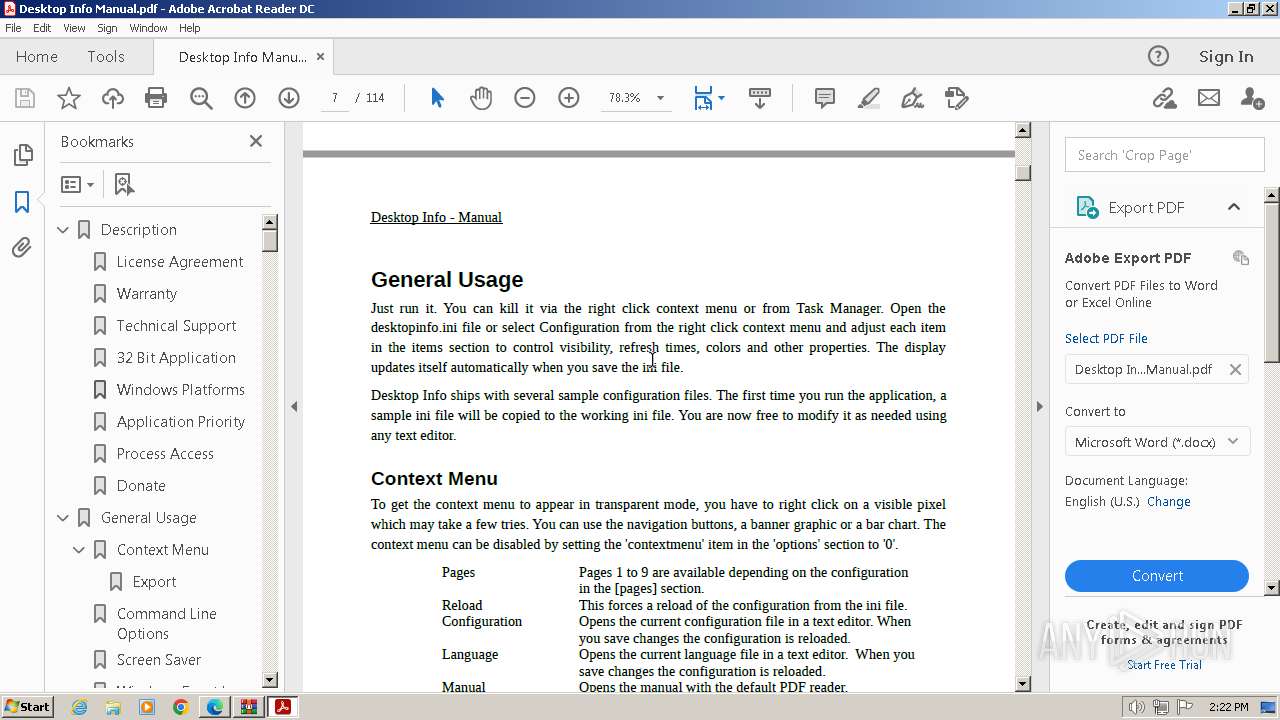Viewport: 1280px width, 720px height.
Task: Select the Highlight text tool
Action: point(869,98)
